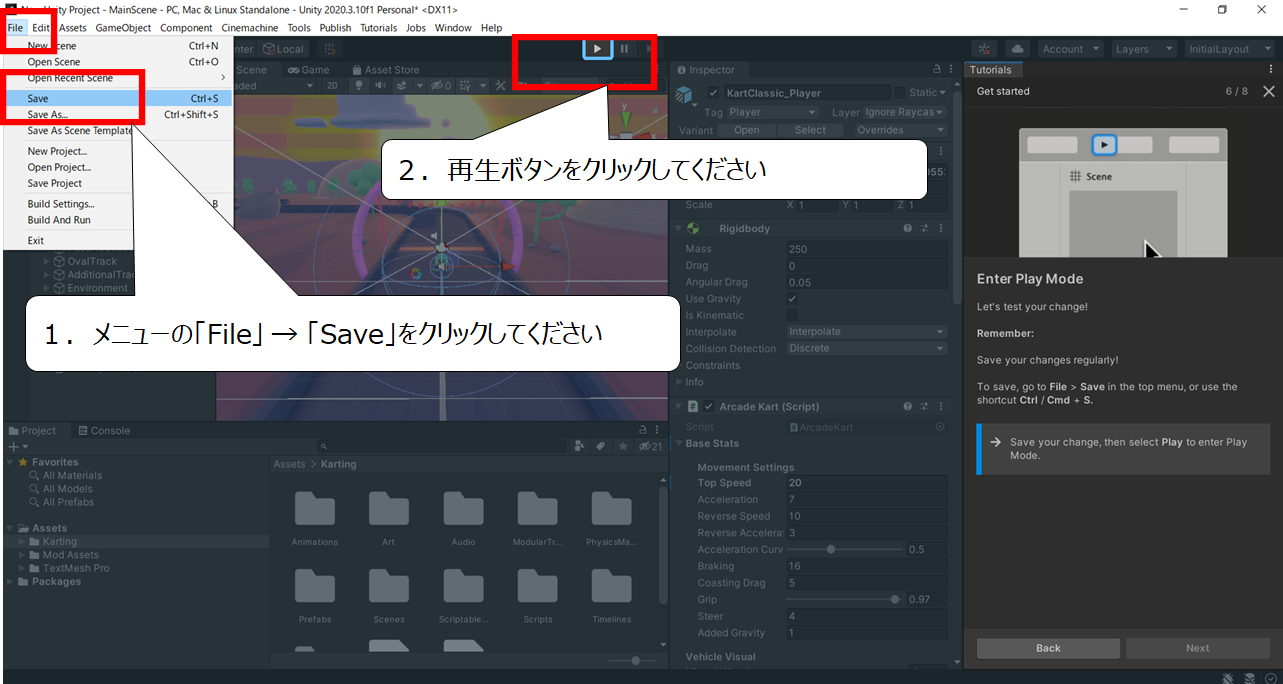Toggle scene lighting bulb icon
Viewport: 1283px width, 684px height.
[359, 86]
